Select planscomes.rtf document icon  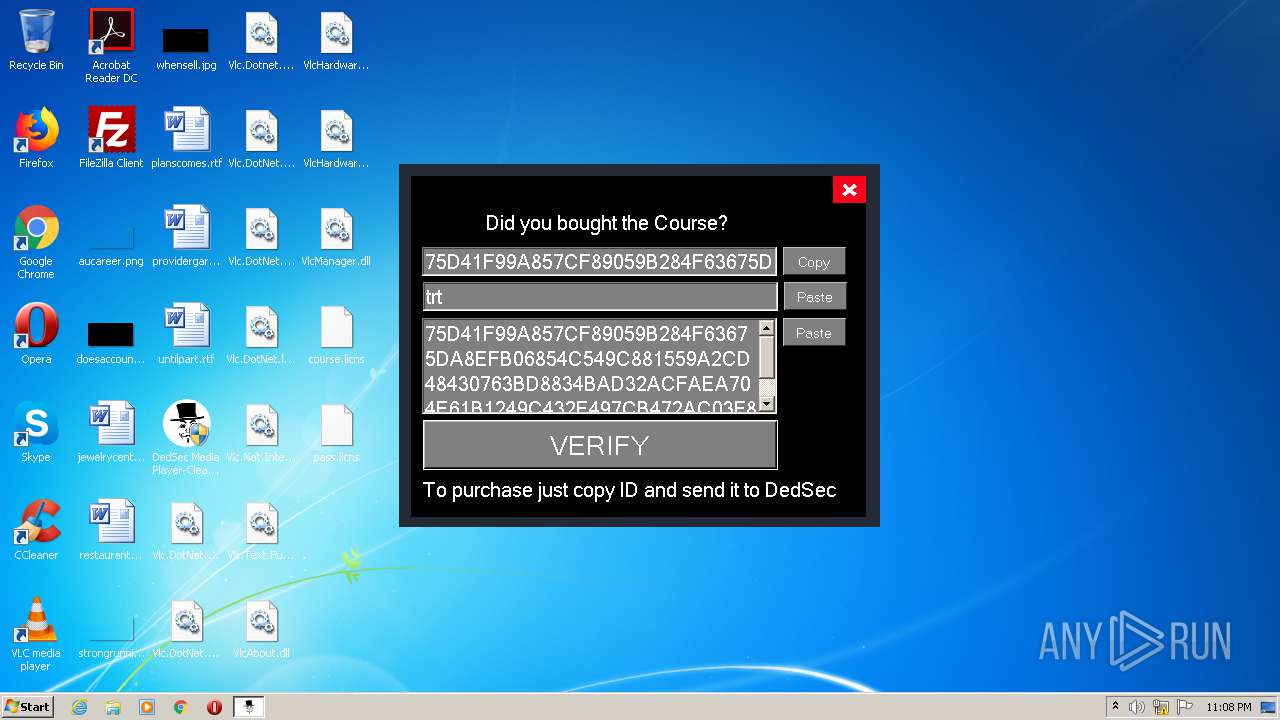(186, 138)
